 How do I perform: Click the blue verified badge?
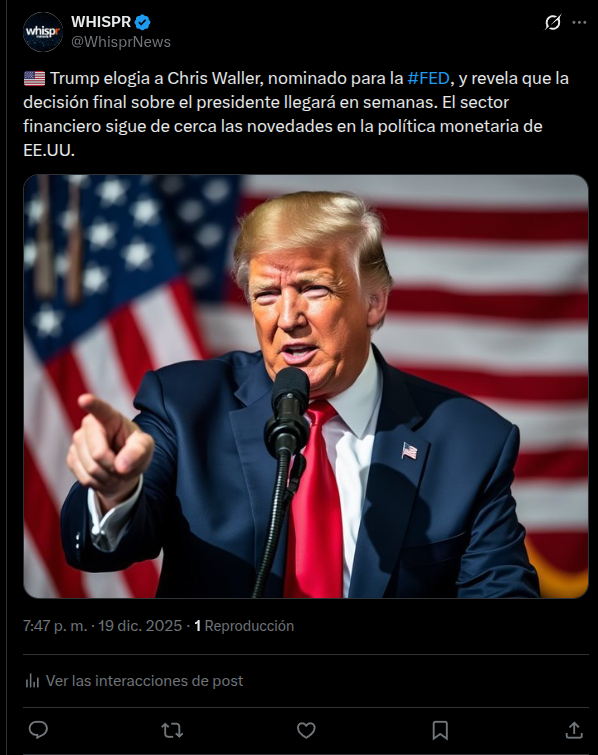click(143, 22)
